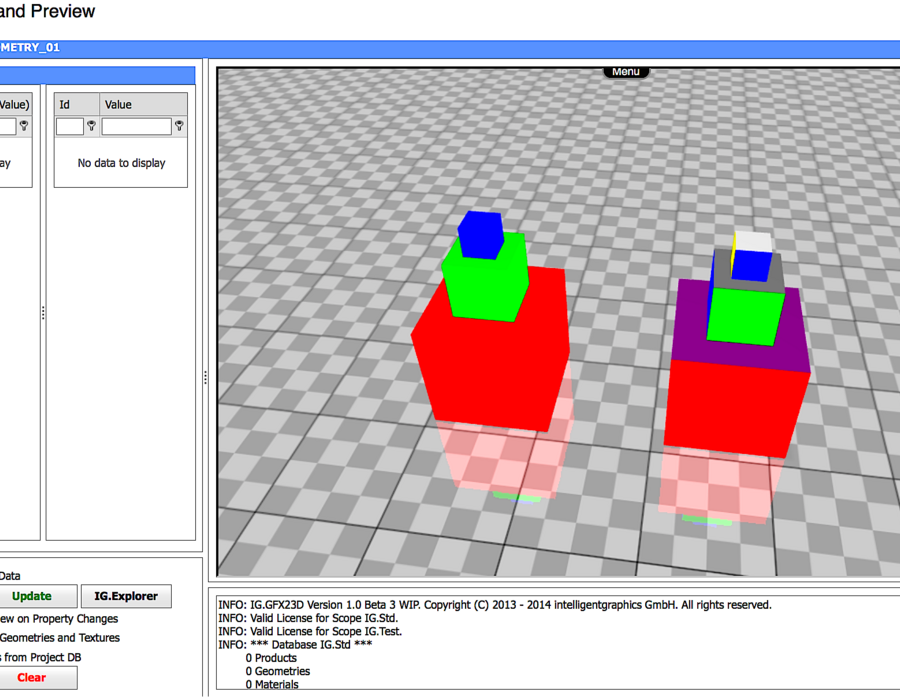The height and width of the screenshot is (700, 900).
Task: Click the log line "INFO: Valid License for Scope IG.Test."
Action: (x=310, y=631)
